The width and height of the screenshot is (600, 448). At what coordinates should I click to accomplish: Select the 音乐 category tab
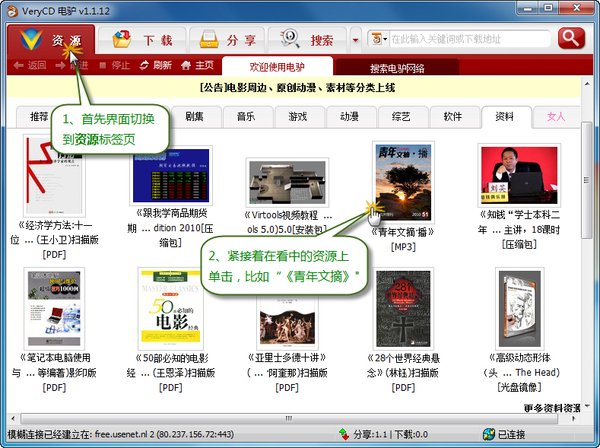[x=246, y=116]
